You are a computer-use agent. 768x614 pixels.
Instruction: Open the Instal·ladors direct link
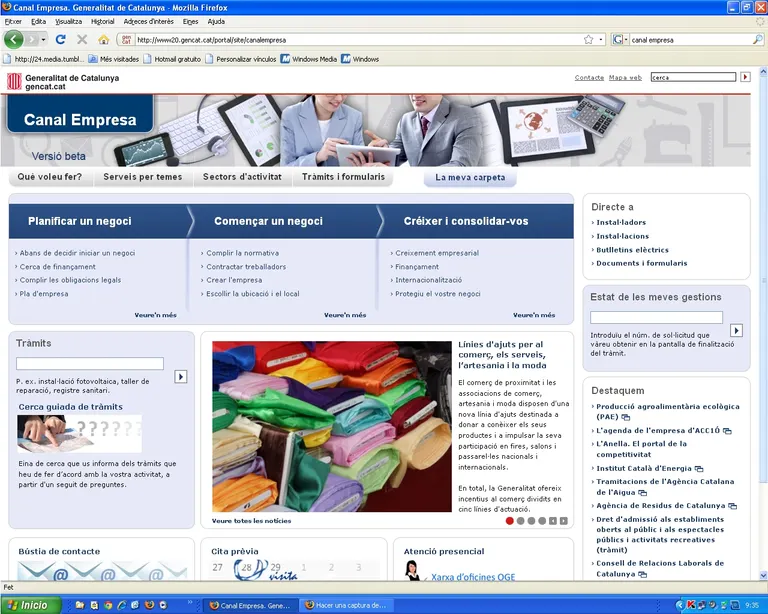point(621,222)
